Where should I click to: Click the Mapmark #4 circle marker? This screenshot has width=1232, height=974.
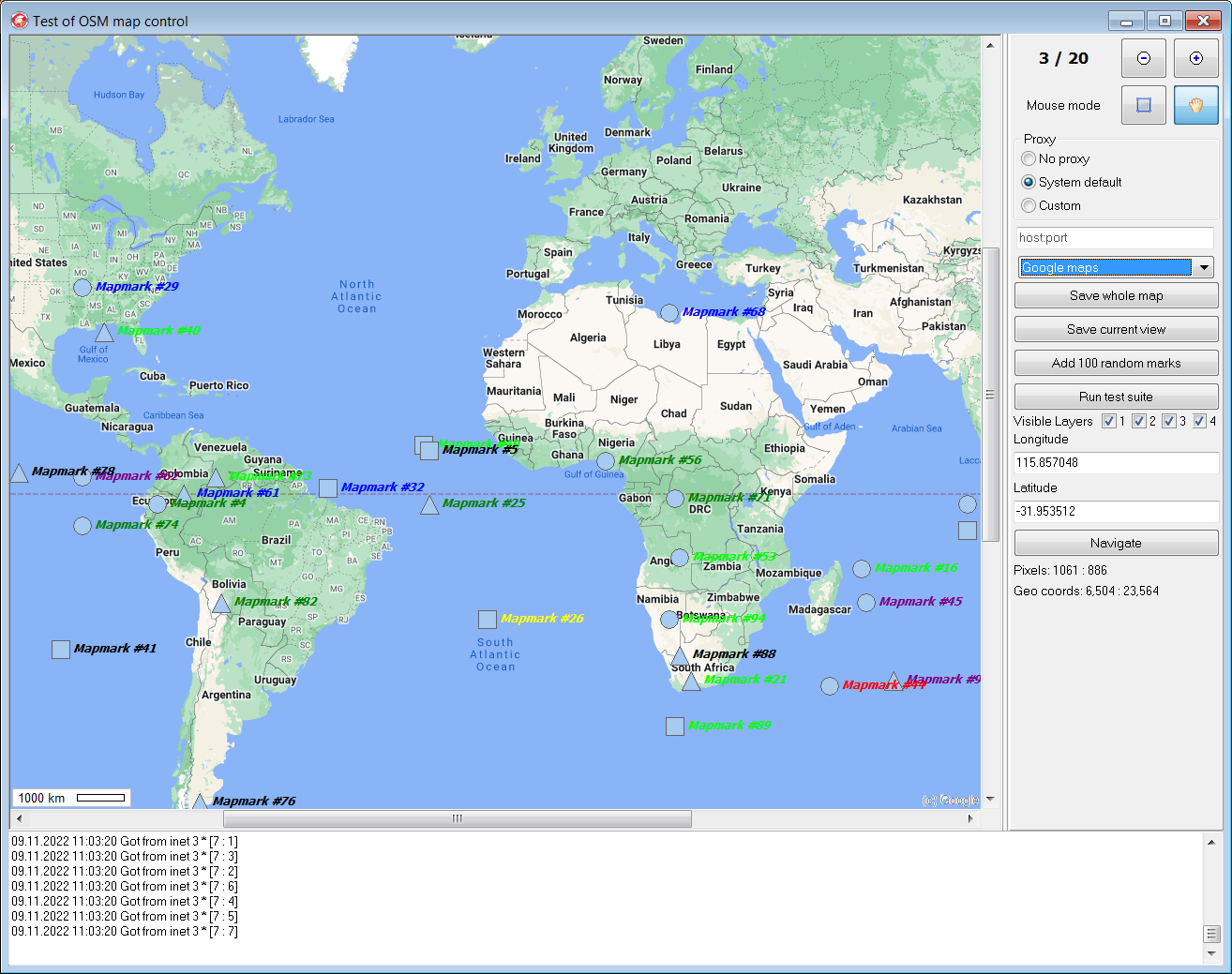click(158, 504)
